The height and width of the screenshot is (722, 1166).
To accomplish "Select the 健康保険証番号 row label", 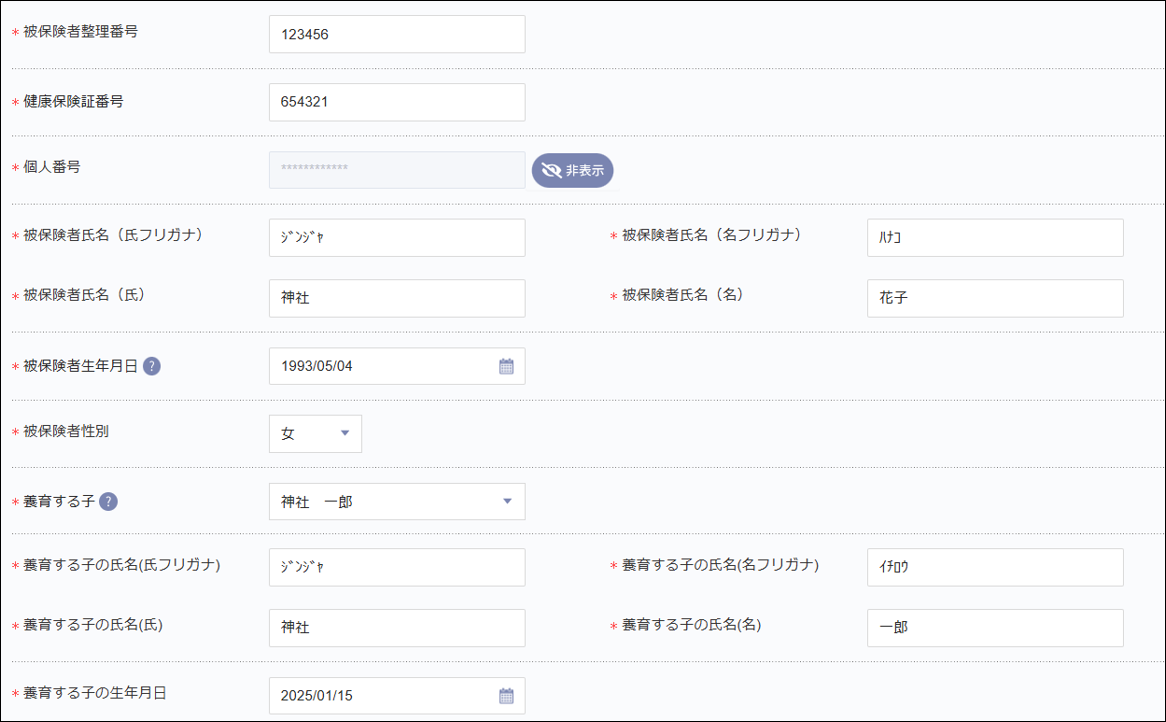I will (75, 100).
